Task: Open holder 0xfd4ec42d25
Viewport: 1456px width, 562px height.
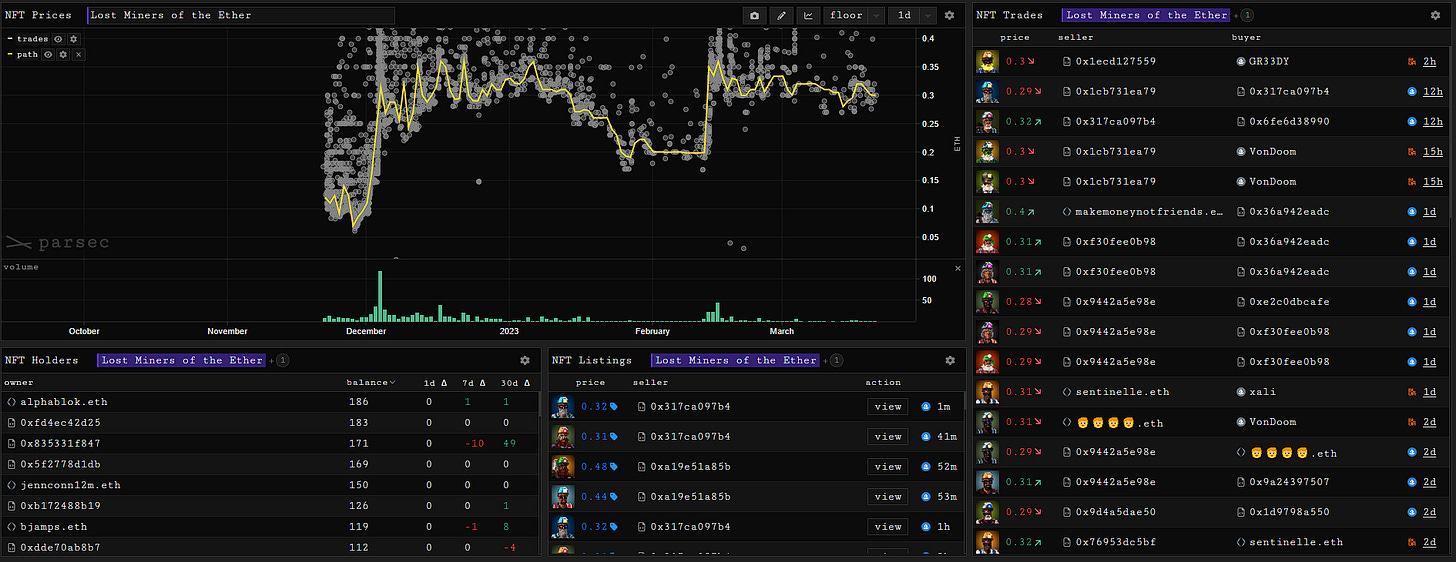Action: [60, 422]
